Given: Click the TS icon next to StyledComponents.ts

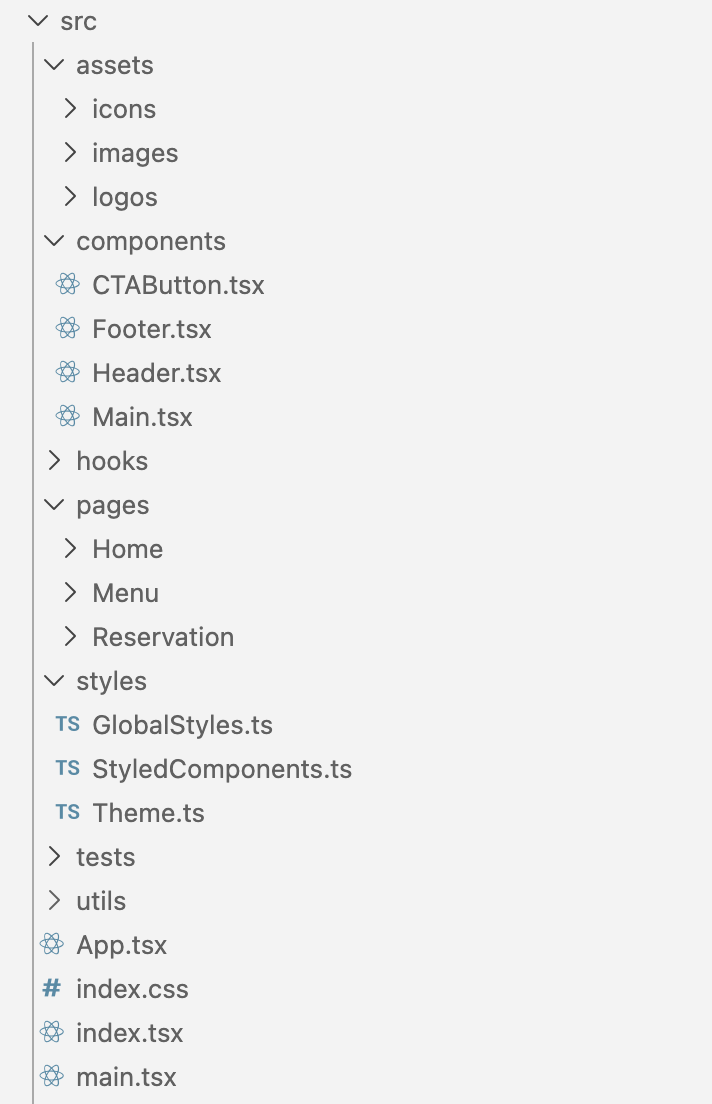Looking at the screenshot, I should tap(68, 769).
